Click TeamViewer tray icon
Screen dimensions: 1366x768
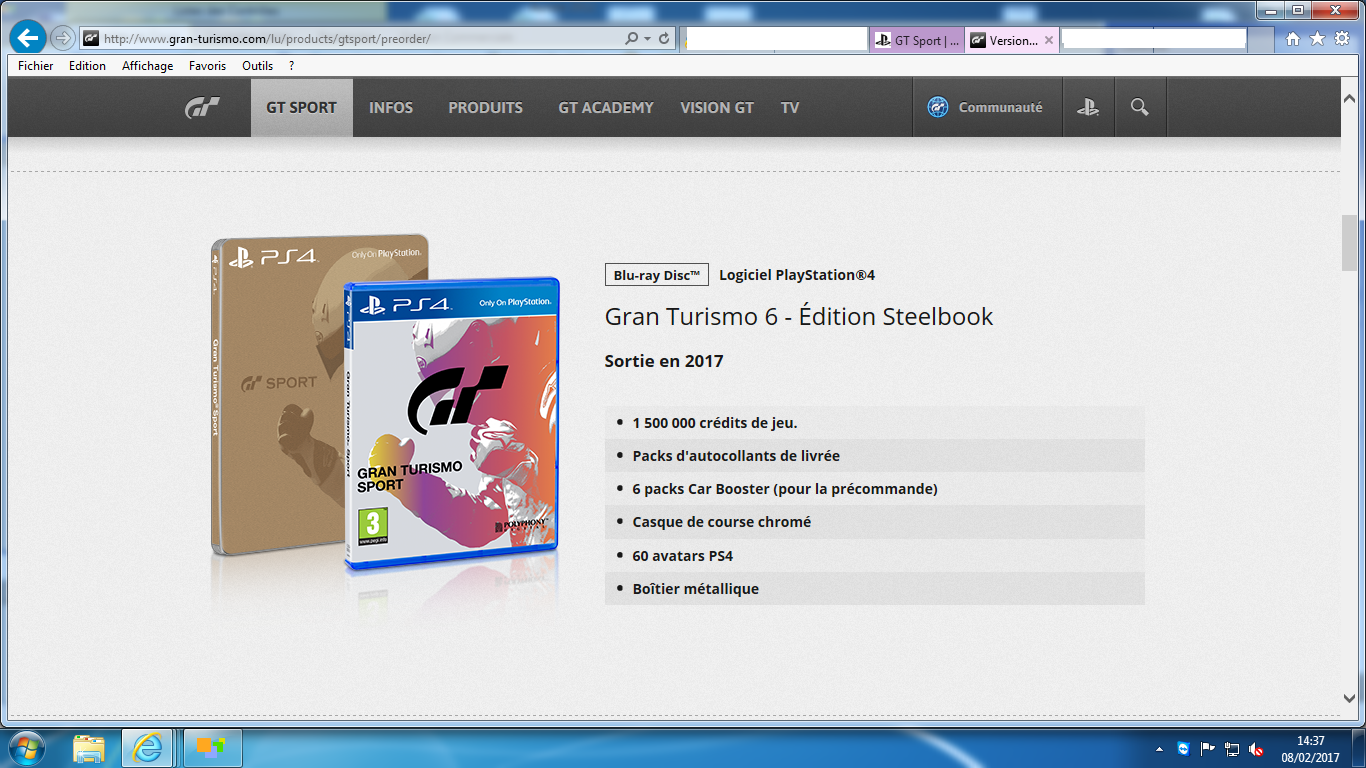(x=1184, y=749)
